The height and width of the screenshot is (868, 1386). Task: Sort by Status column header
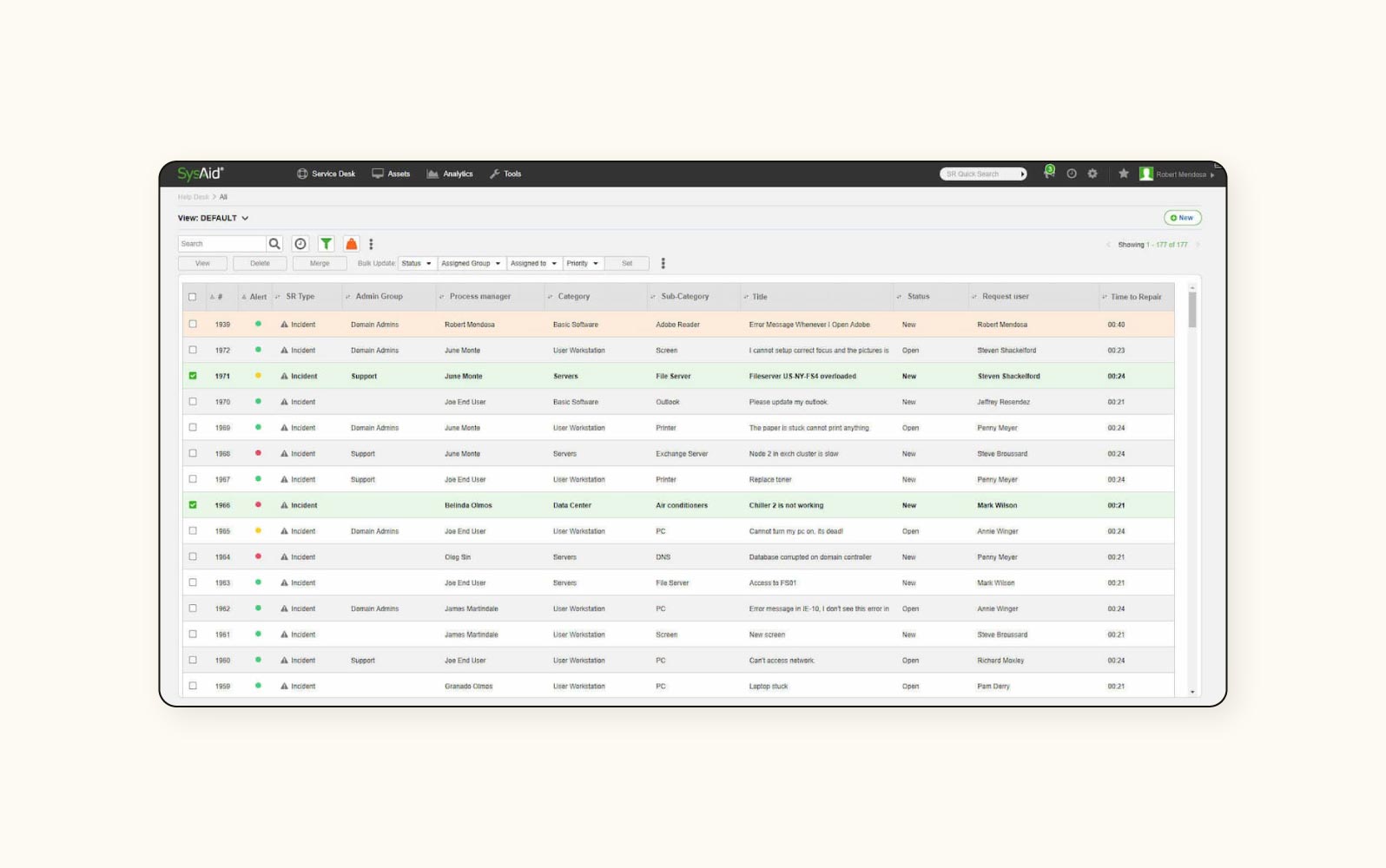coord(919,297)
